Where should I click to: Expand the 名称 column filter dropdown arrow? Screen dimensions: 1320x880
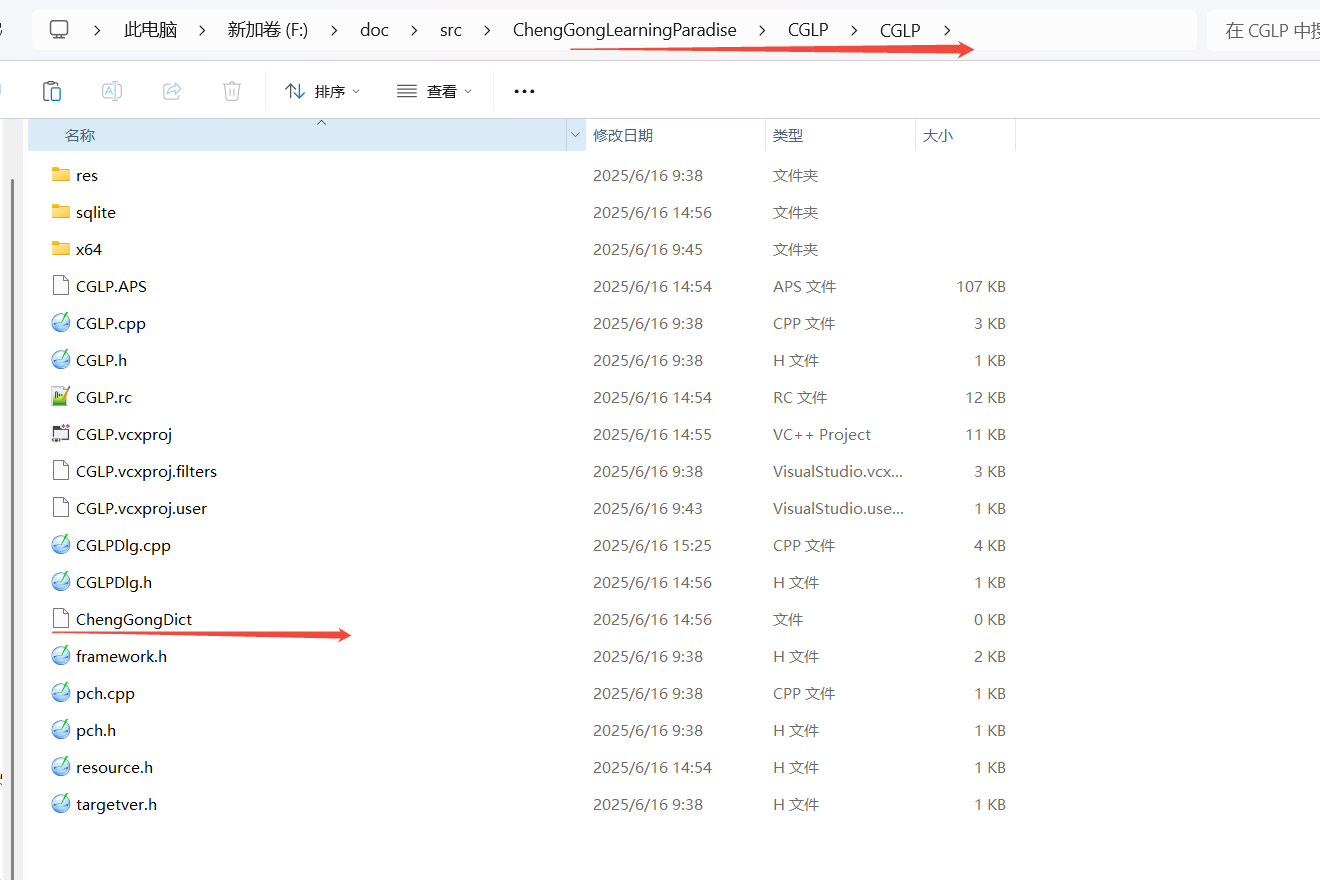(x=575, y=134)
